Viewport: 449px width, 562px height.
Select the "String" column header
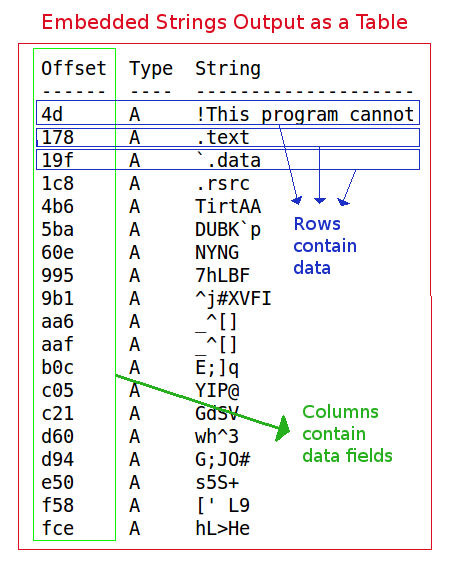228,69
